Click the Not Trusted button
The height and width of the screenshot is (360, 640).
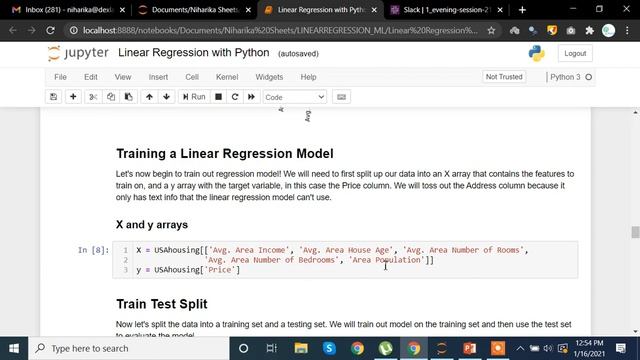(504, 77)
